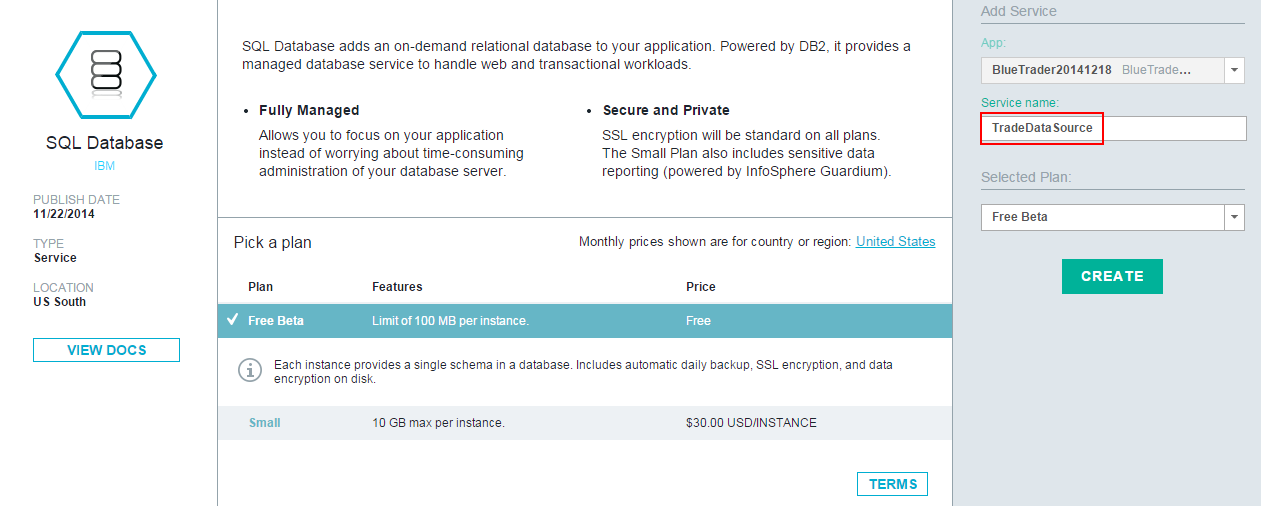Click the IBM publisher link
Viewport: 1261px width, 506px height.
tap(105, 166)
